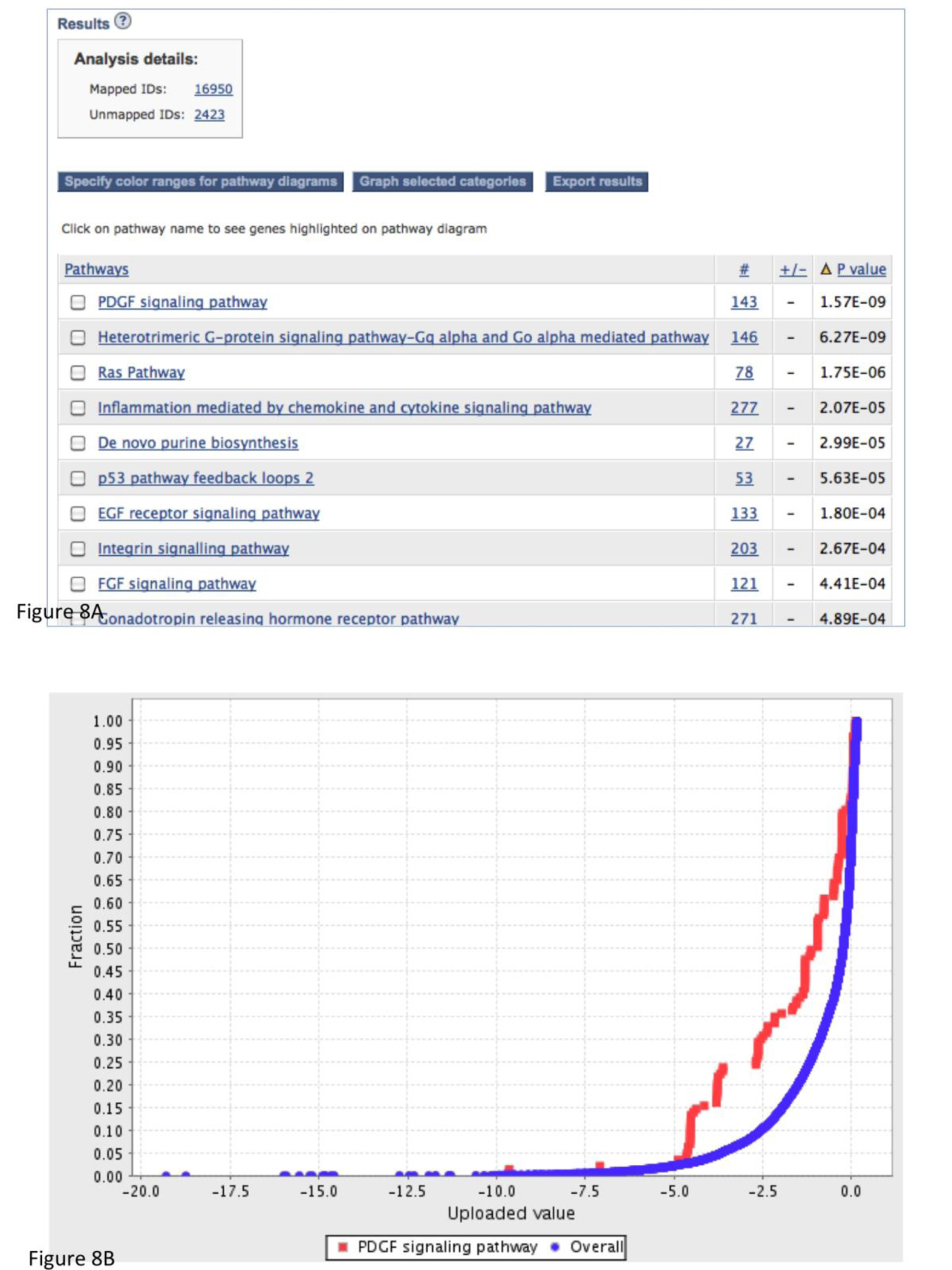Screen dimensions: 952x1270
Task: Click the Analysis details heading
Action: 136,59
